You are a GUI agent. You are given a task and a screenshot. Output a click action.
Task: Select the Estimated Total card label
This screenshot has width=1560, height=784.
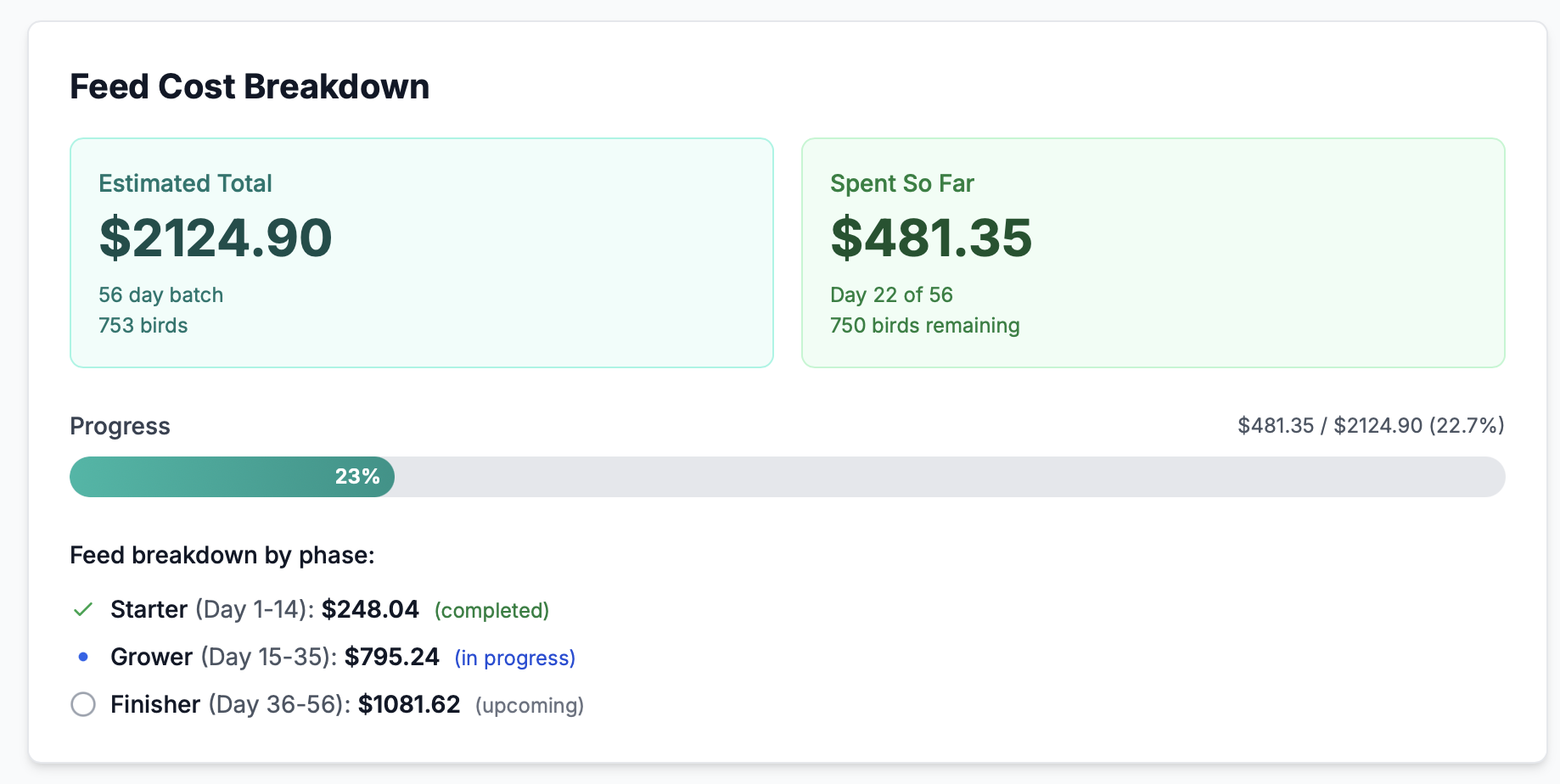[185, 183]
